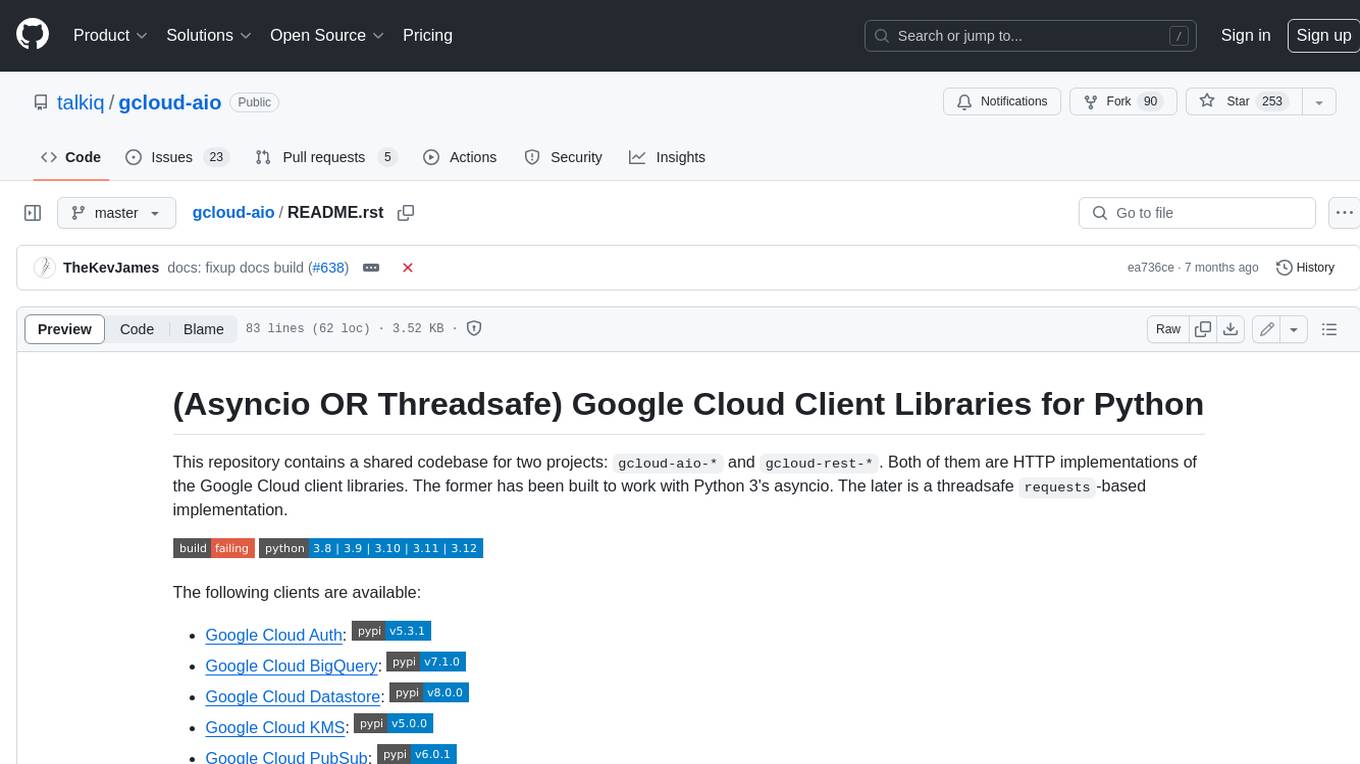This screenshot has width=1360, height=764.
Task: Edit this file with pencil icon
Action: coord(1267,329)
